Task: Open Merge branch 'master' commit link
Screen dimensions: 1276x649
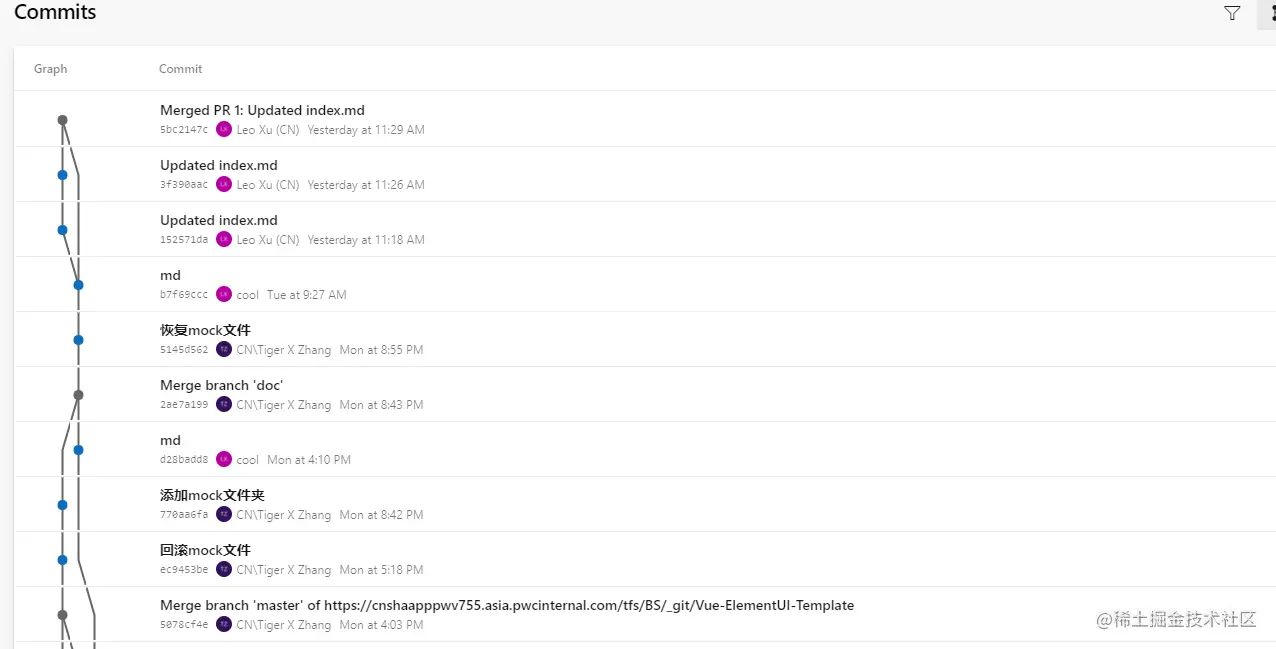Action: (x=507, y=605)
